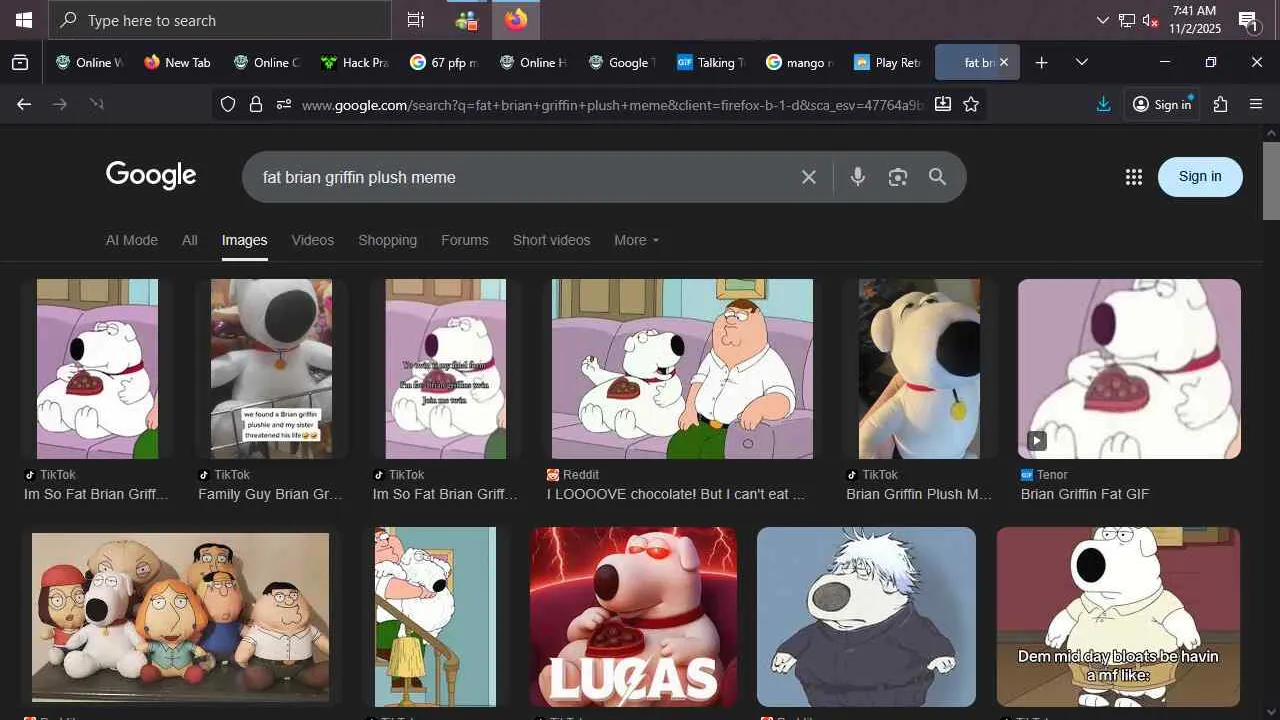Click Sign in on the Firefox toolbar
Screen dimensions: 1280x720
pyautogui.click(x=1162, y=104)
